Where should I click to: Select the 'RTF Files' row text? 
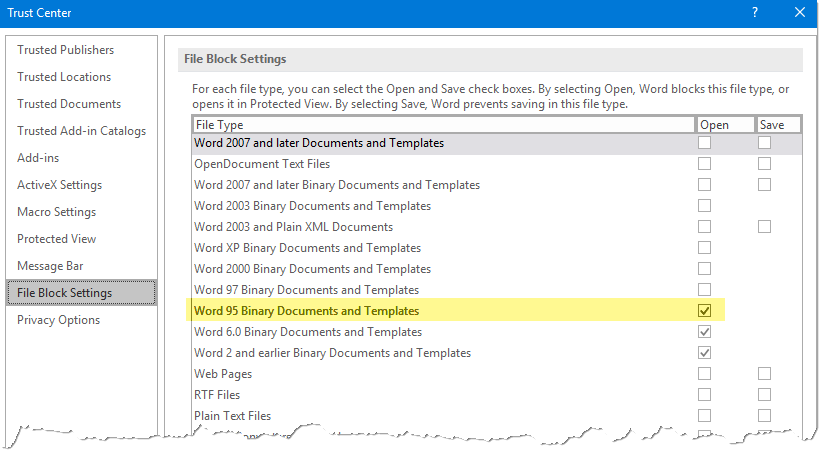[217, 395]
